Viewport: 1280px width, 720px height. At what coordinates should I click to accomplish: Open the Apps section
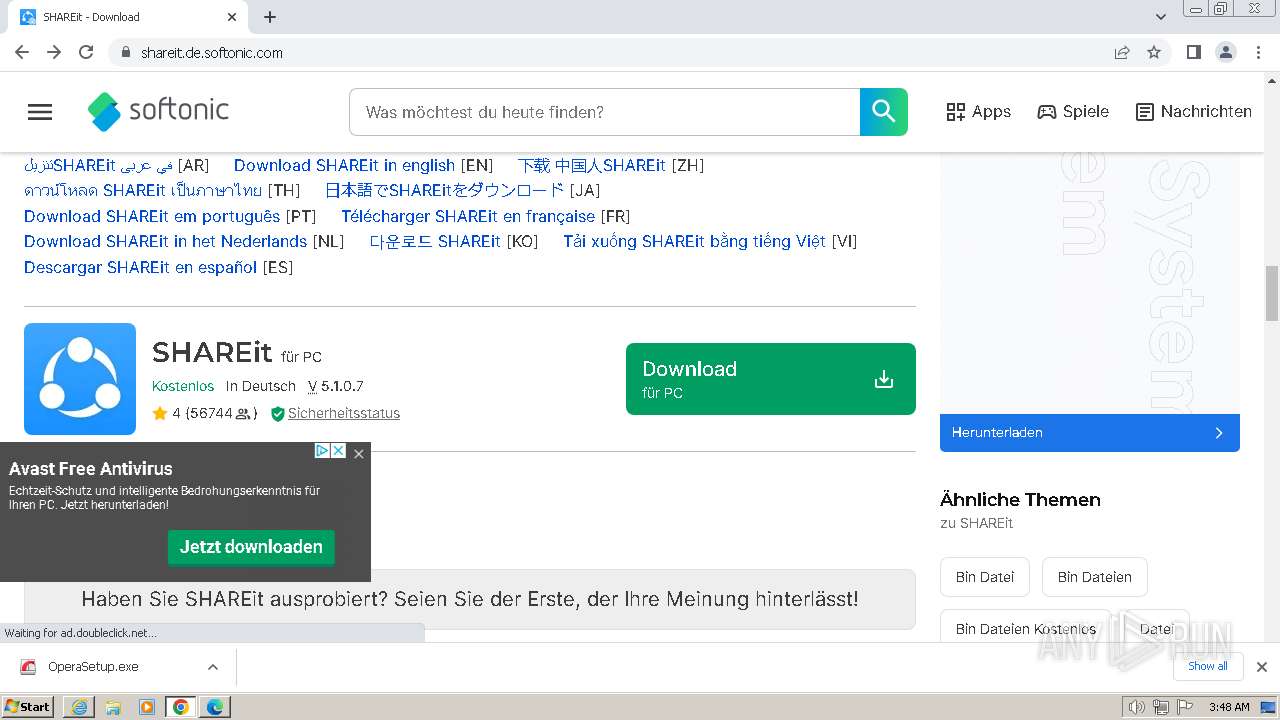[x=979, y=112]
